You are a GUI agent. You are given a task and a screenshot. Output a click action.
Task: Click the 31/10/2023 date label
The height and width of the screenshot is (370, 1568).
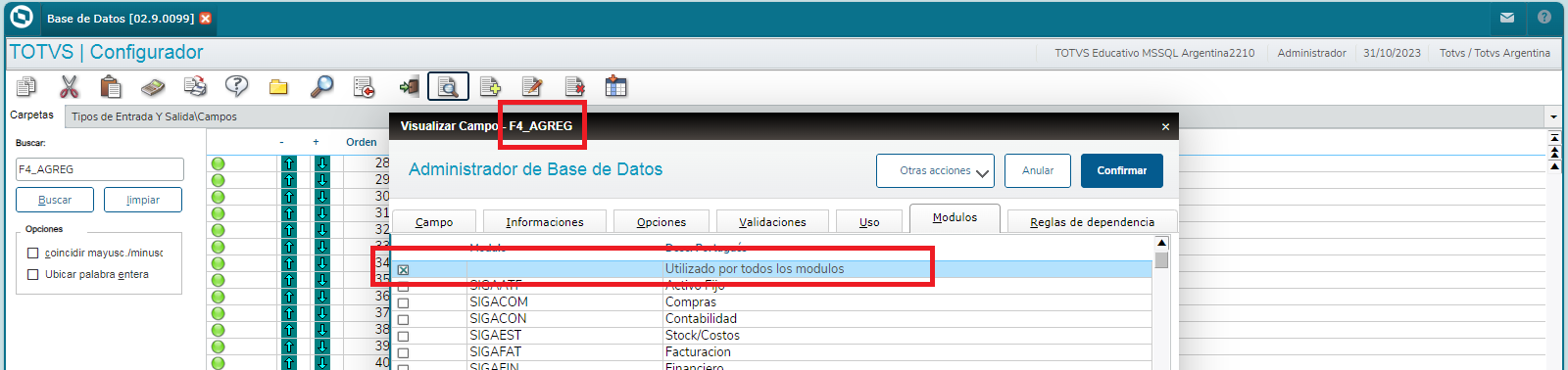click(x=1392, y=53)
